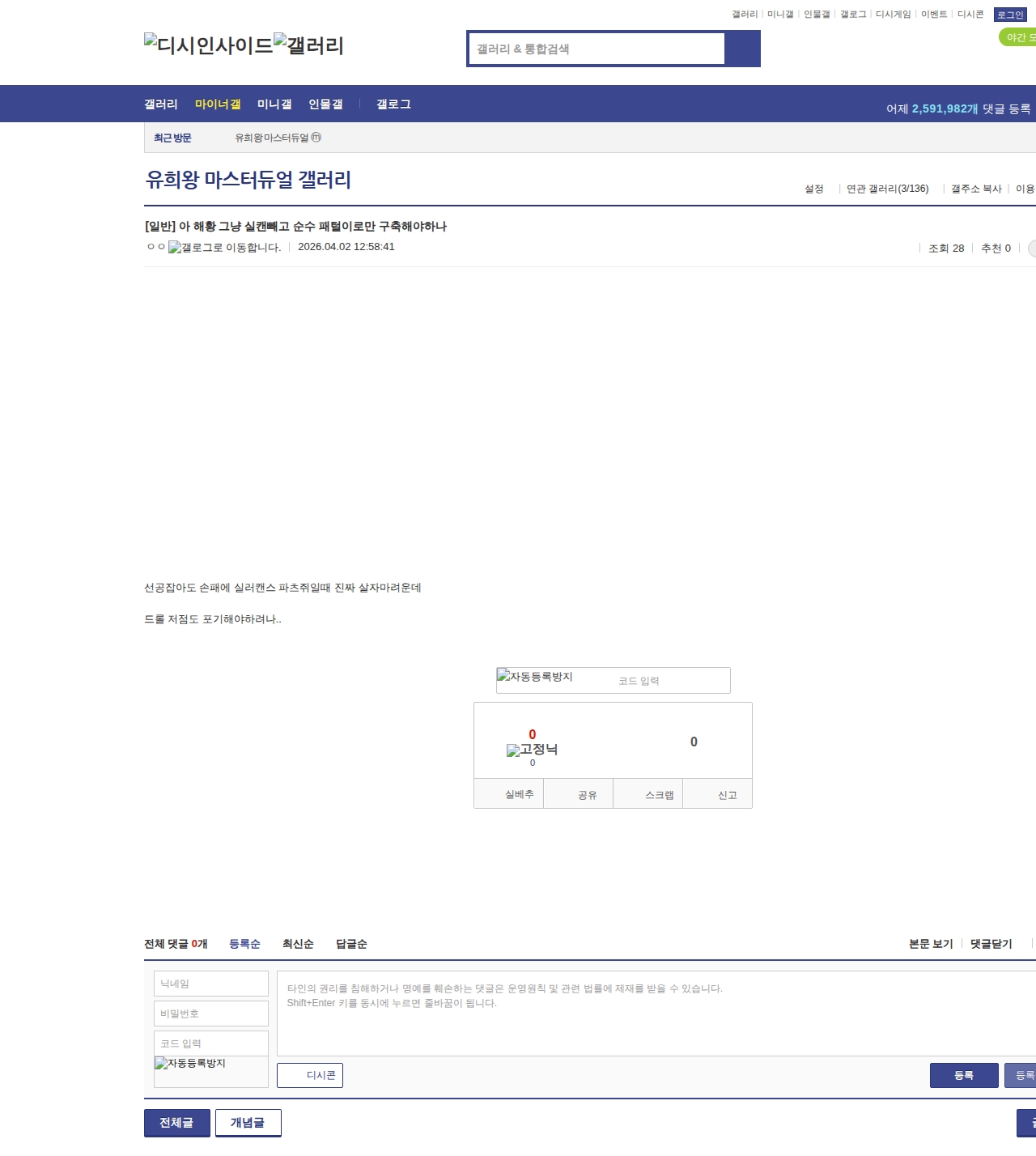
Task: Toggle the 야간 모드 night mode button
Action: pyautogui.click(x=1018, y=37)
